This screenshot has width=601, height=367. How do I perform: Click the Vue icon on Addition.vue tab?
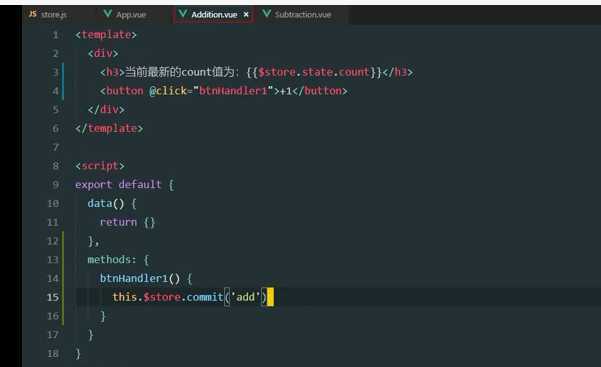(183, 14)
